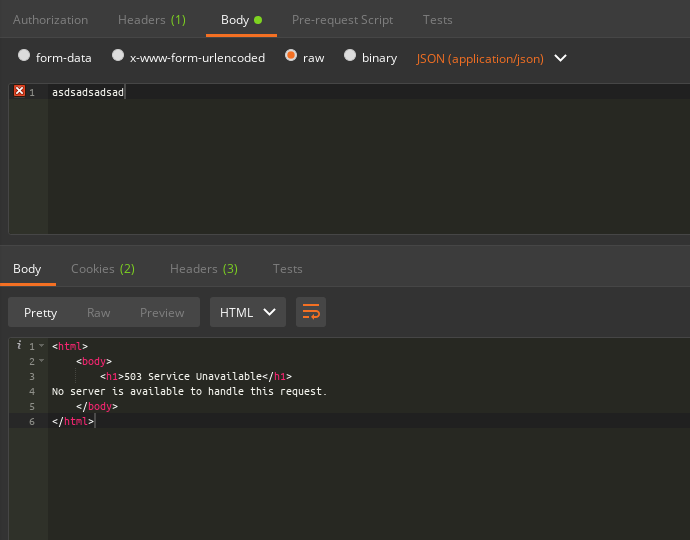Select the binary body type radio

pos(350,57)
